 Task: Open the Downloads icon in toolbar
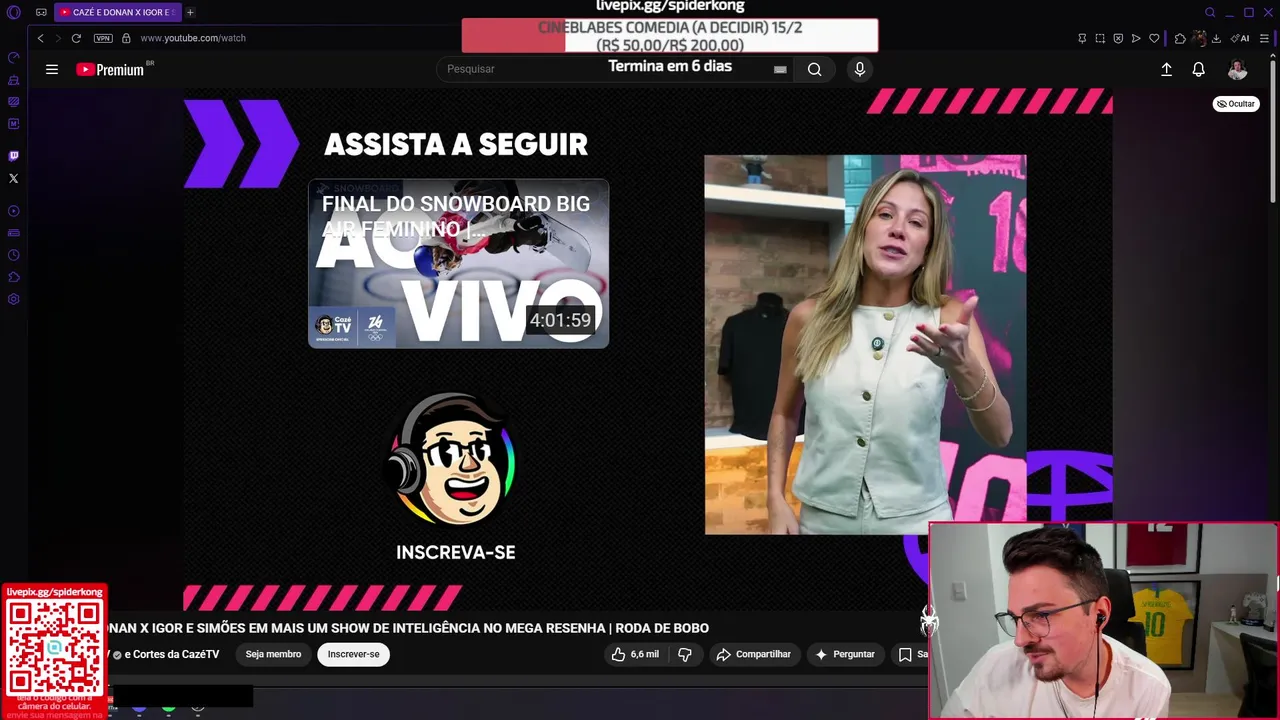pyautogui.click(x=1216, y=38)
